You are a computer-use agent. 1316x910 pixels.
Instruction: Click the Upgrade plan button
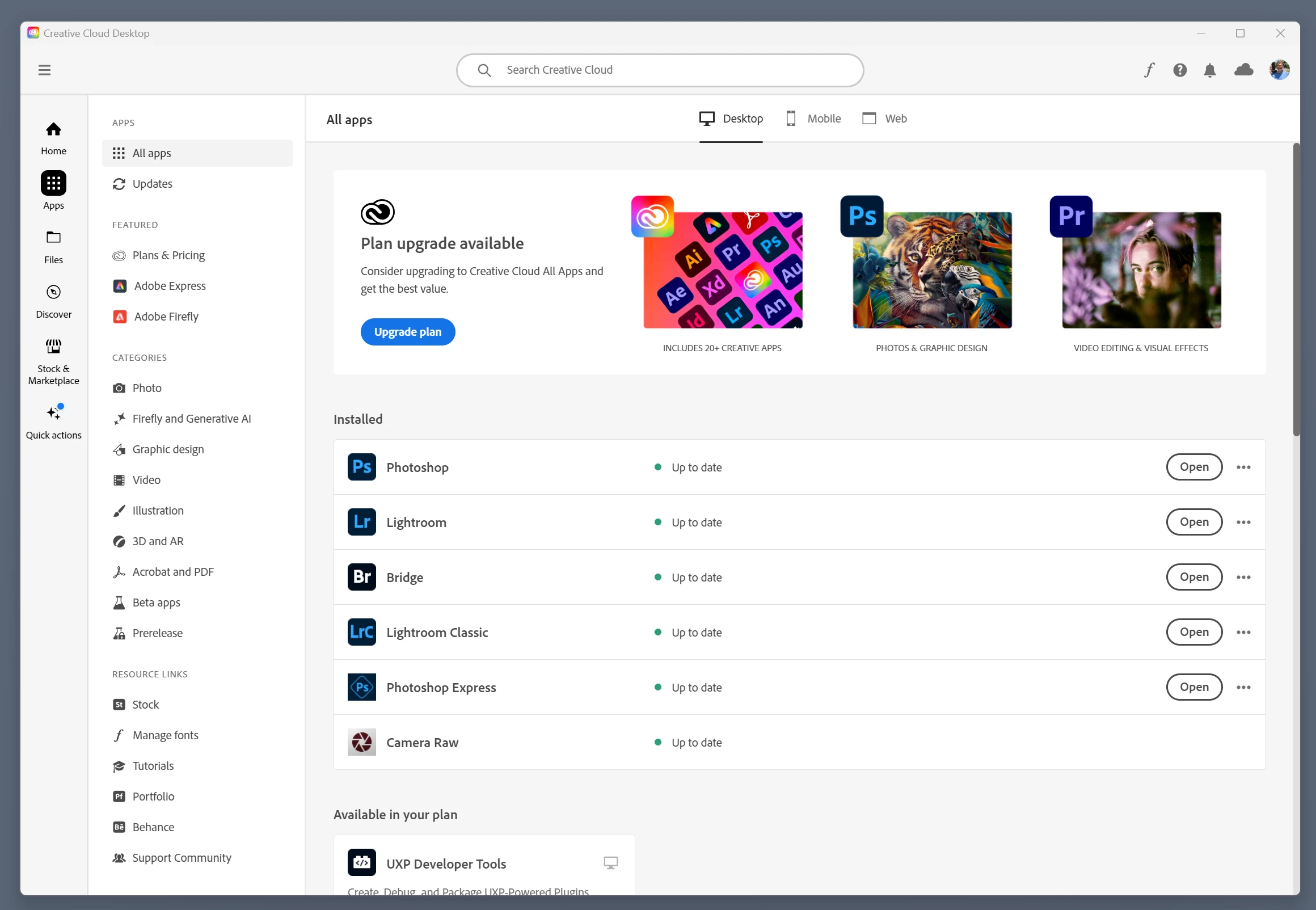coord(407,332)
